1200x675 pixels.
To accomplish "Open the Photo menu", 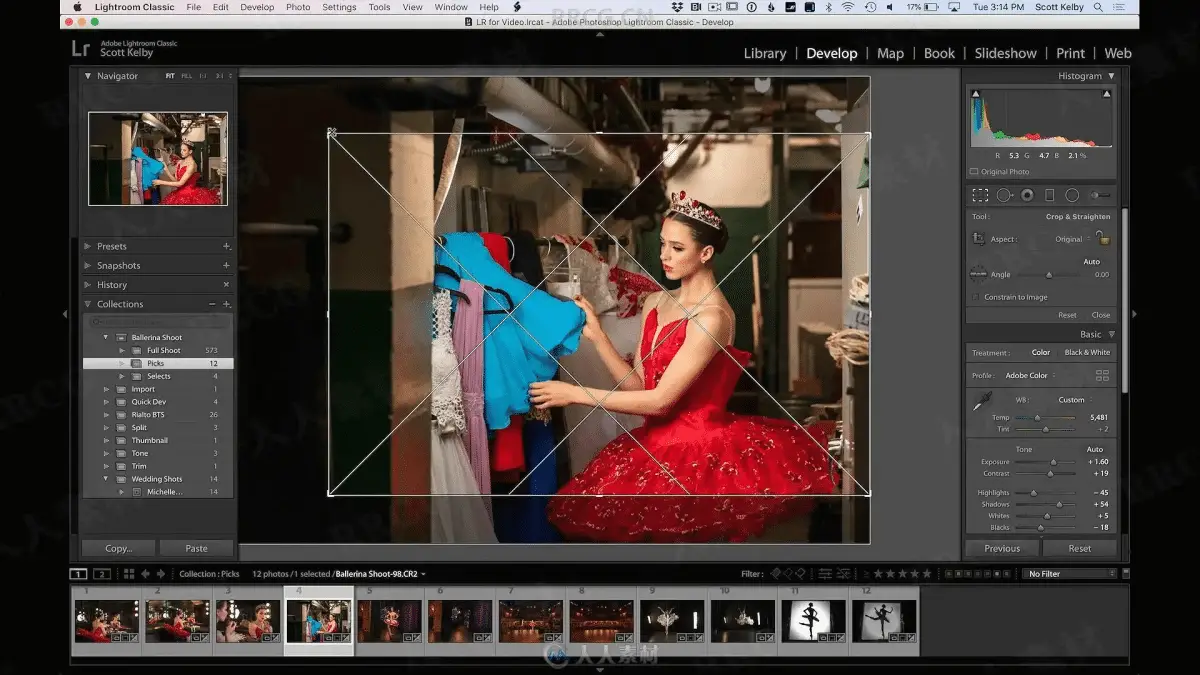I will tap(298, 7).
